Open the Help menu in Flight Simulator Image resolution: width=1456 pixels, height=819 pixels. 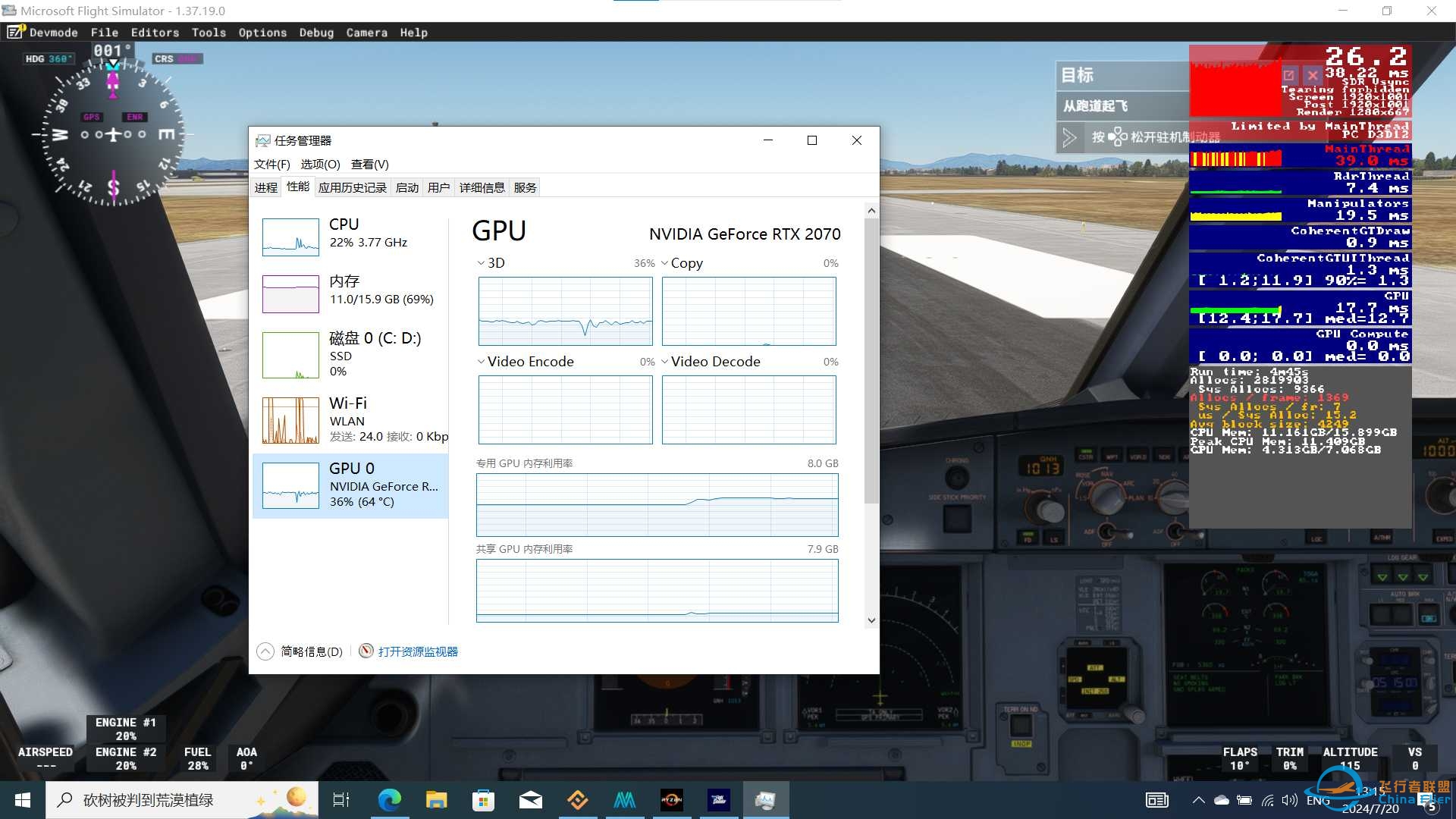pos(414,33)
